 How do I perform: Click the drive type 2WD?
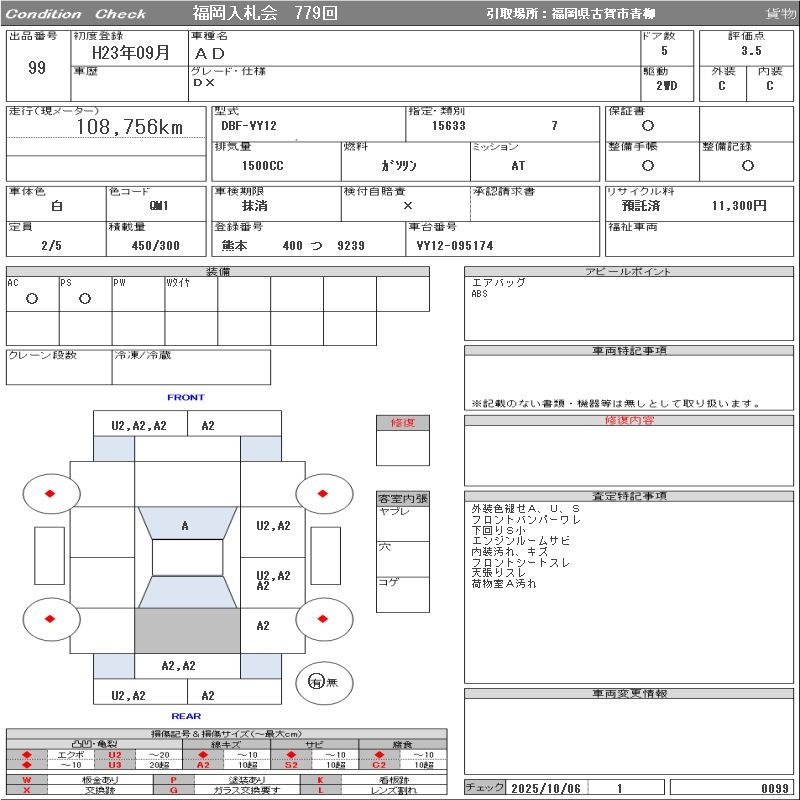[666, 86]
